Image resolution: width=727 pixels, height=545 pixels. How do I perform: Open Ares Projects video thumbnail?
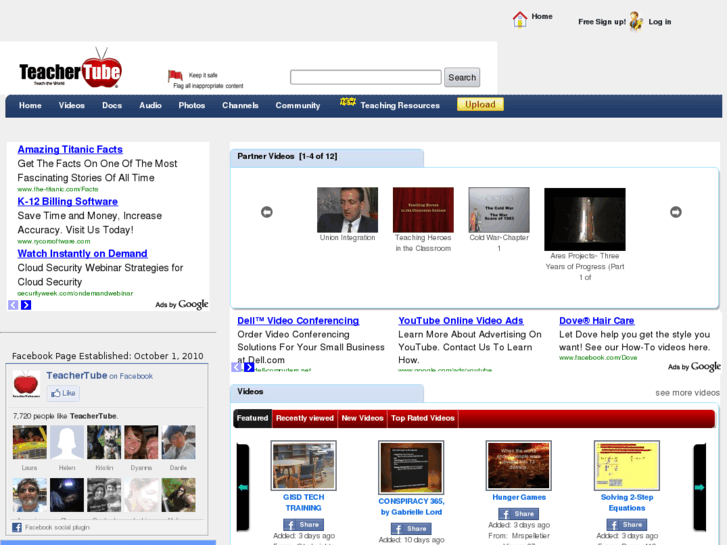[x=585, y=219]
